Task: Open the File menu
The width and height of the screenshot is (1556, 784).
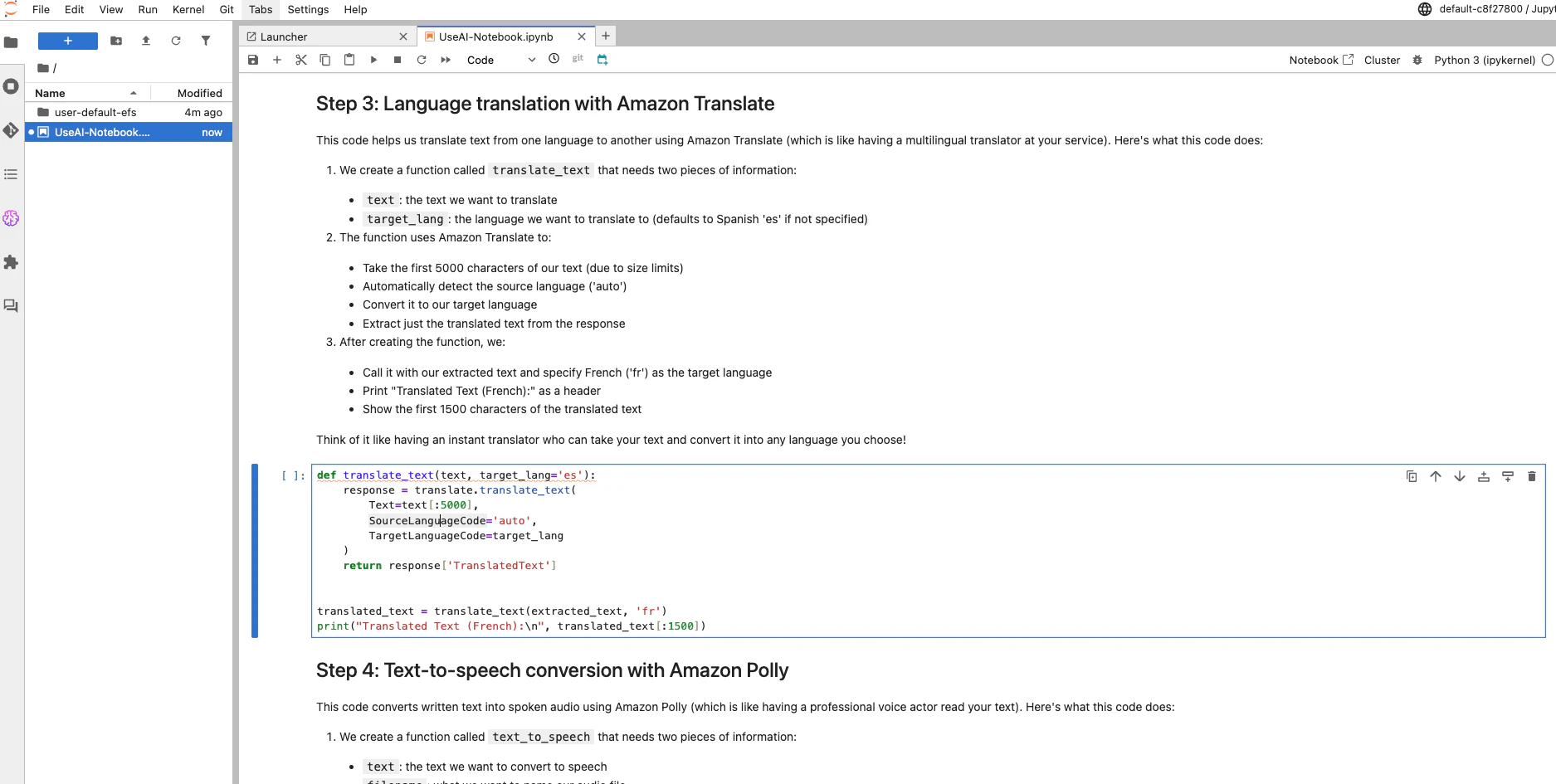Action: coord(41,9)
